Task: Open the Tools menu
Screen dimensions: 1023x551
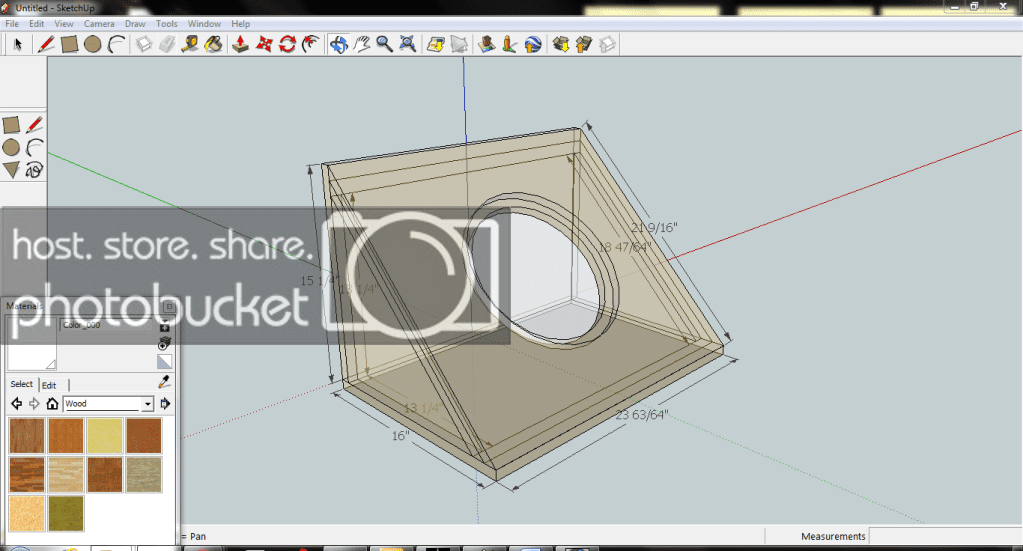Action: point(166,23)
